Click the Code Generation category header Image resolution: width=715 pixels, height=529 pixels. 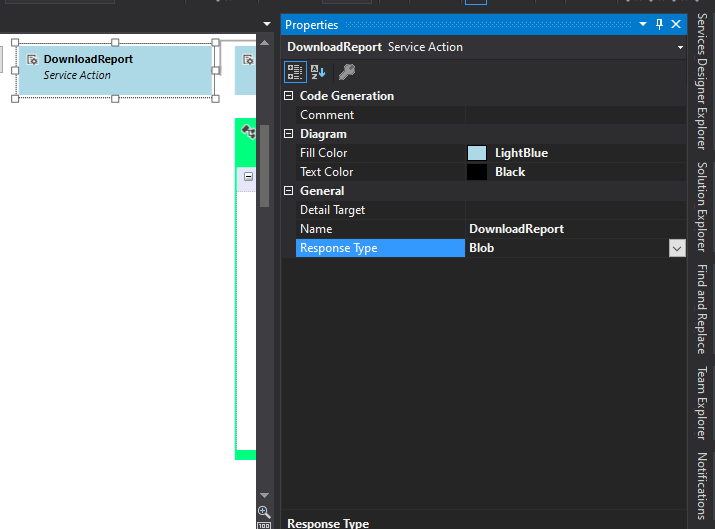[347, 96]
